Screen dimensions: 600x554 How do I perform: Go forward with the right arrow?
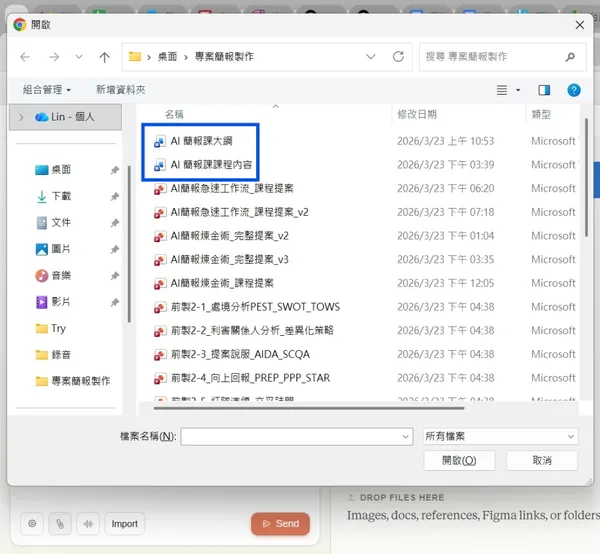tap(54, 57)
